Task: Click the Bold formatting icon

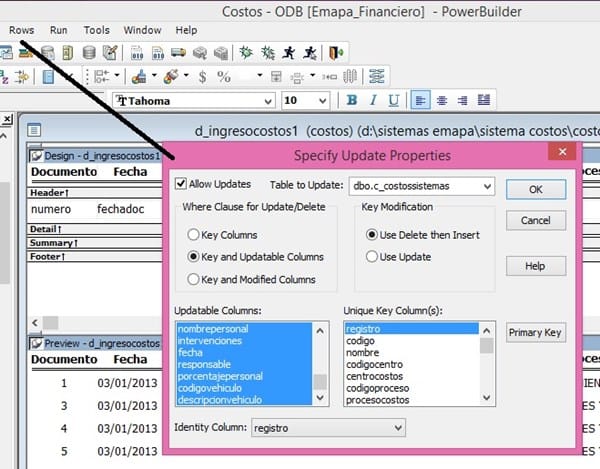Action: tap(352, 100)
